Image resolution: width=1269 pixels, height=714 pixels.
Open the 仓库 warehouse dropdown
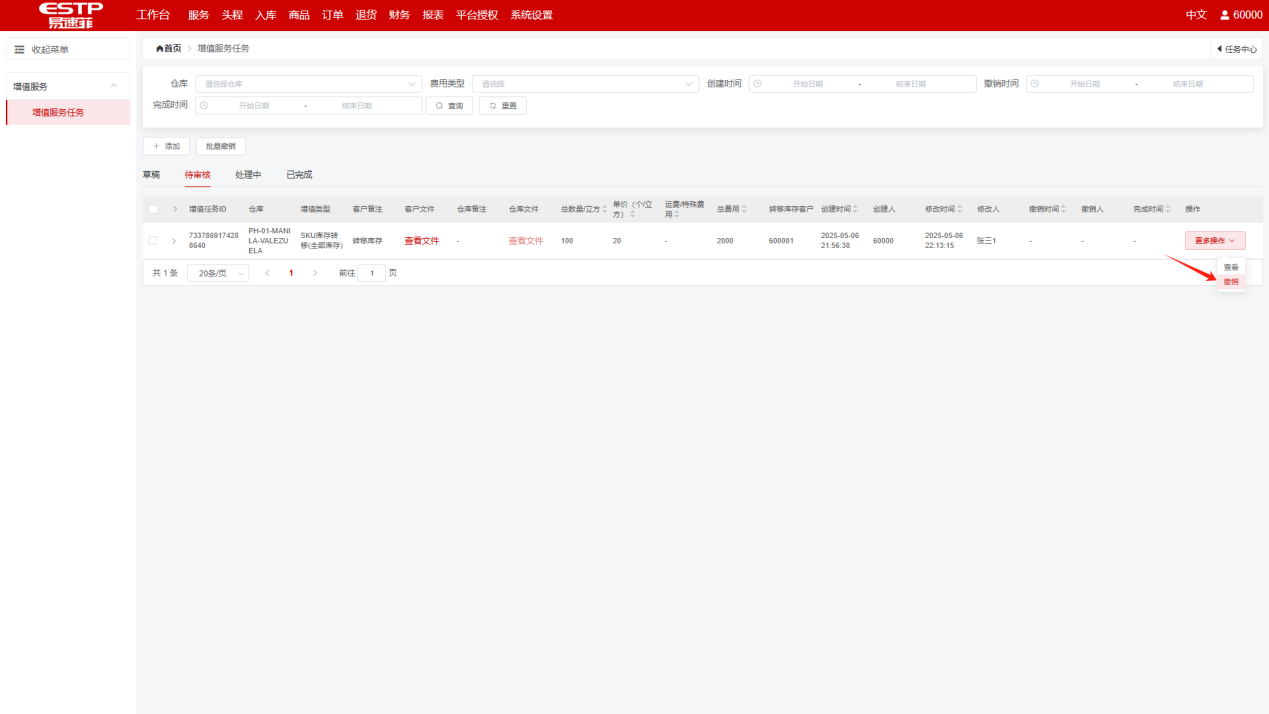(x=308, y=84)
